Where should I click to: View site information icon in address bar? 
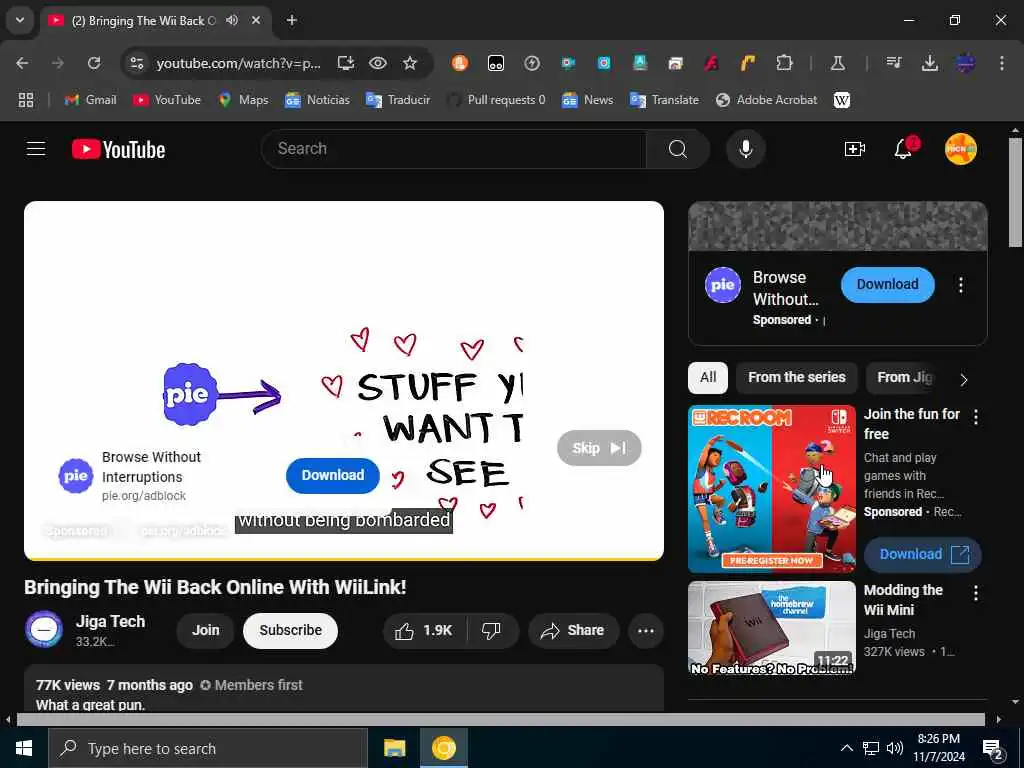pyautogui.click(x=136, y=63)
